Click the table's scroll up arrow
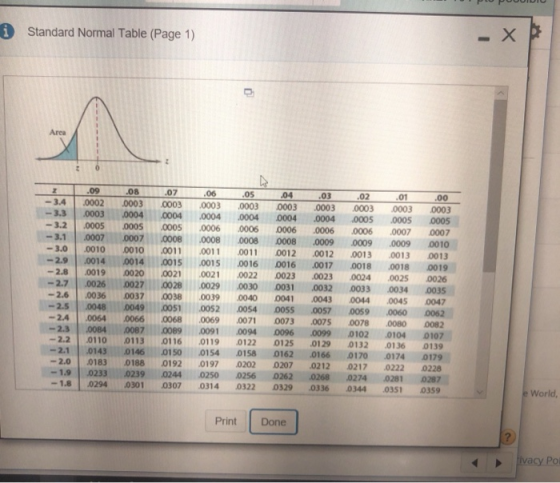 coord(501,93)
